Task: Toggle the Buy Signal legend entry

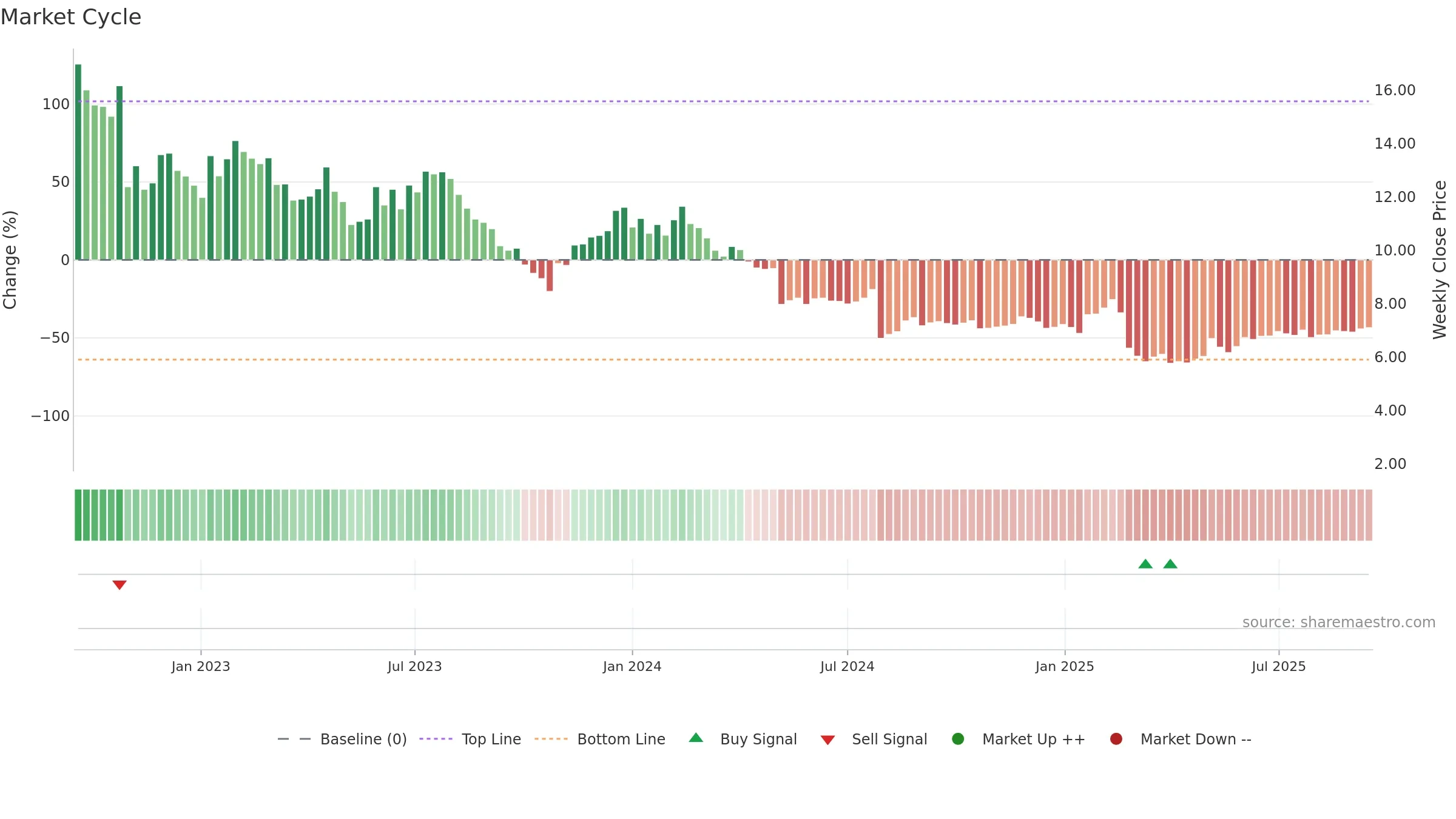Action: [743, 739]
